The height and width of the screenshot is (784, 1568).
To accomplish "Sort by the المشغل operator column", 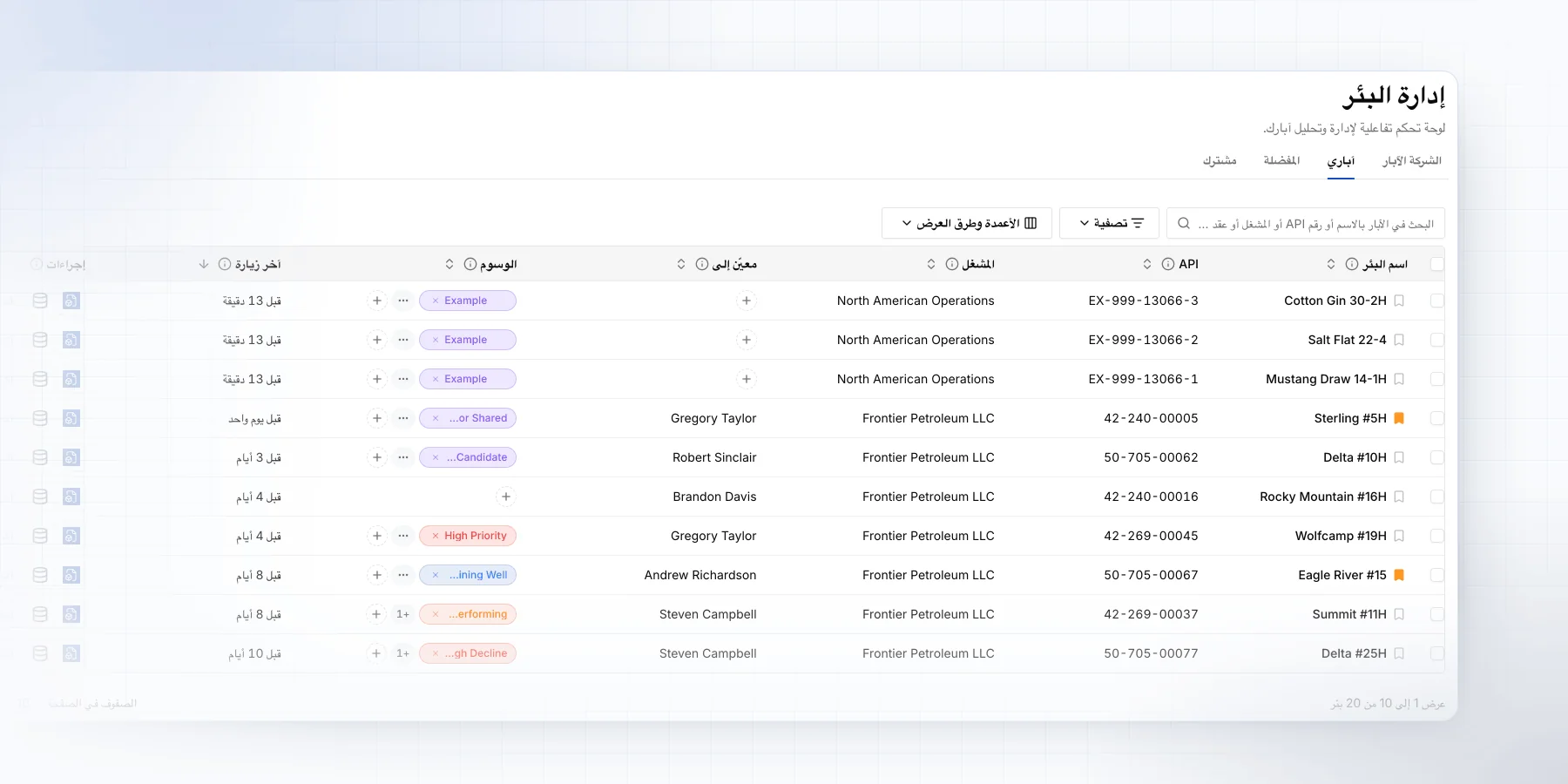I will pos(931,264).
